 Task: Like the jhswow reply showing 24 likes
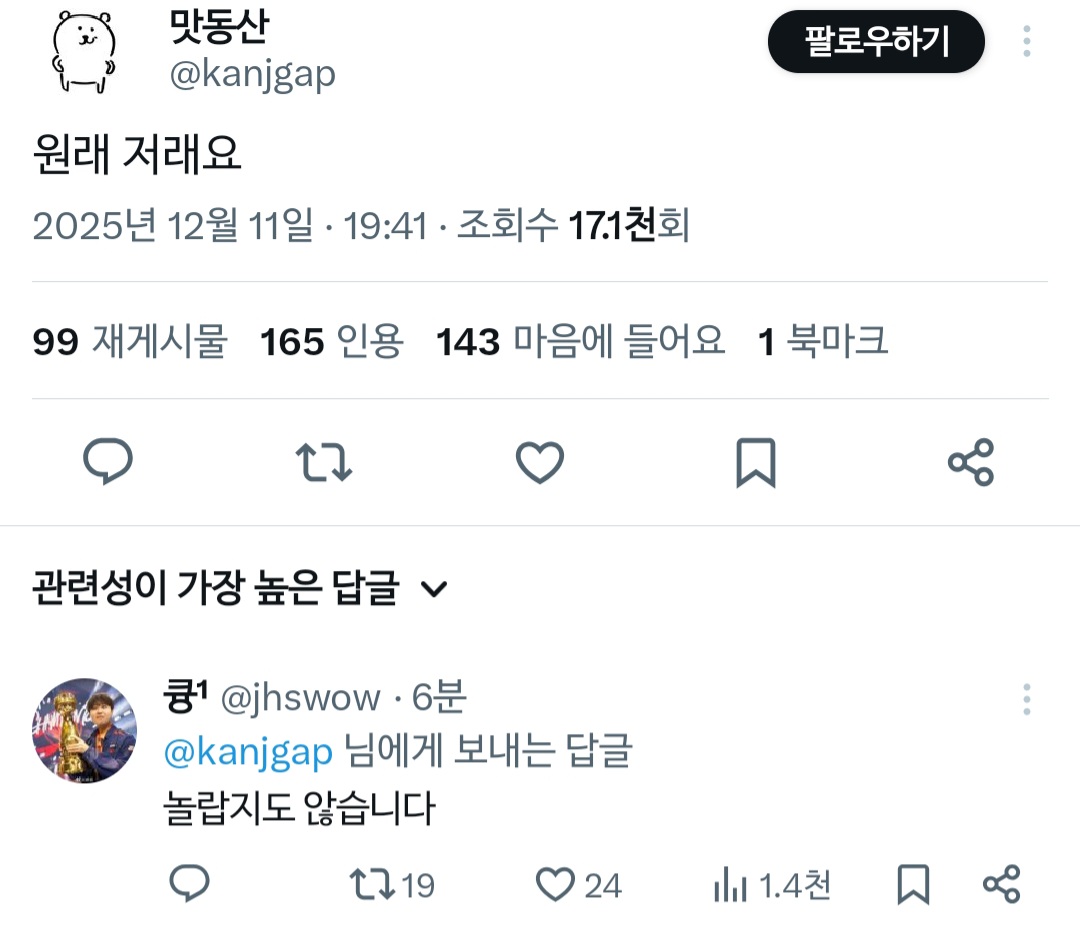pos(579,885)
